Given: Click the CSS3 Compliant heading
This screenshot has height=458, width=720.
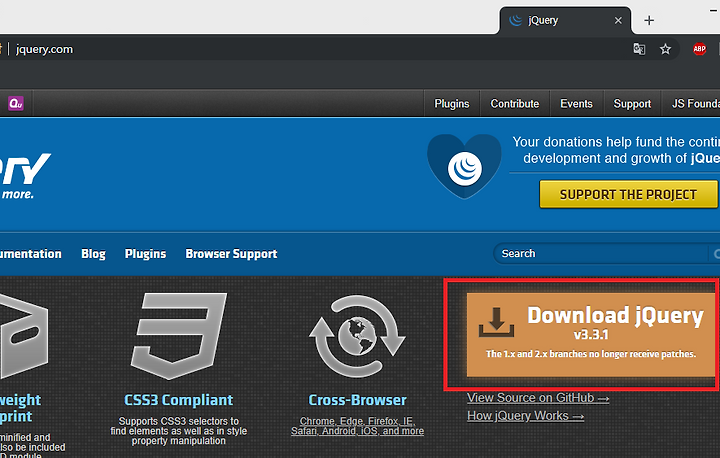Looking at the screenshot, I should (179, 400).
